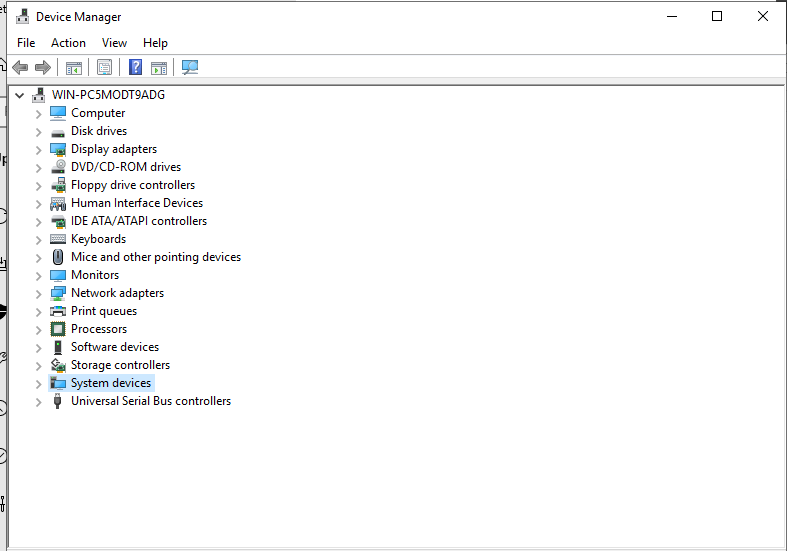The height and width of the screenshot is (551, 787).
Task: Scan for hardware changes via monitor icon
Action: (x=190, y=67)
